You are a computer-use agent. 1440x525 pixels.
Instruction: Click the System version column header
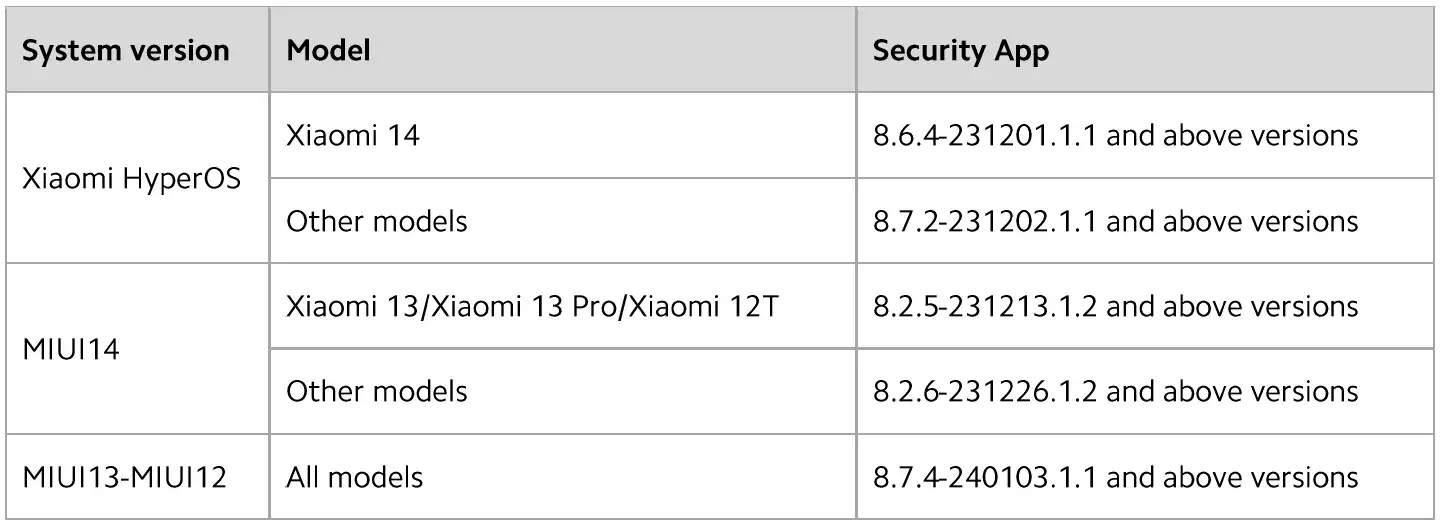136,50
